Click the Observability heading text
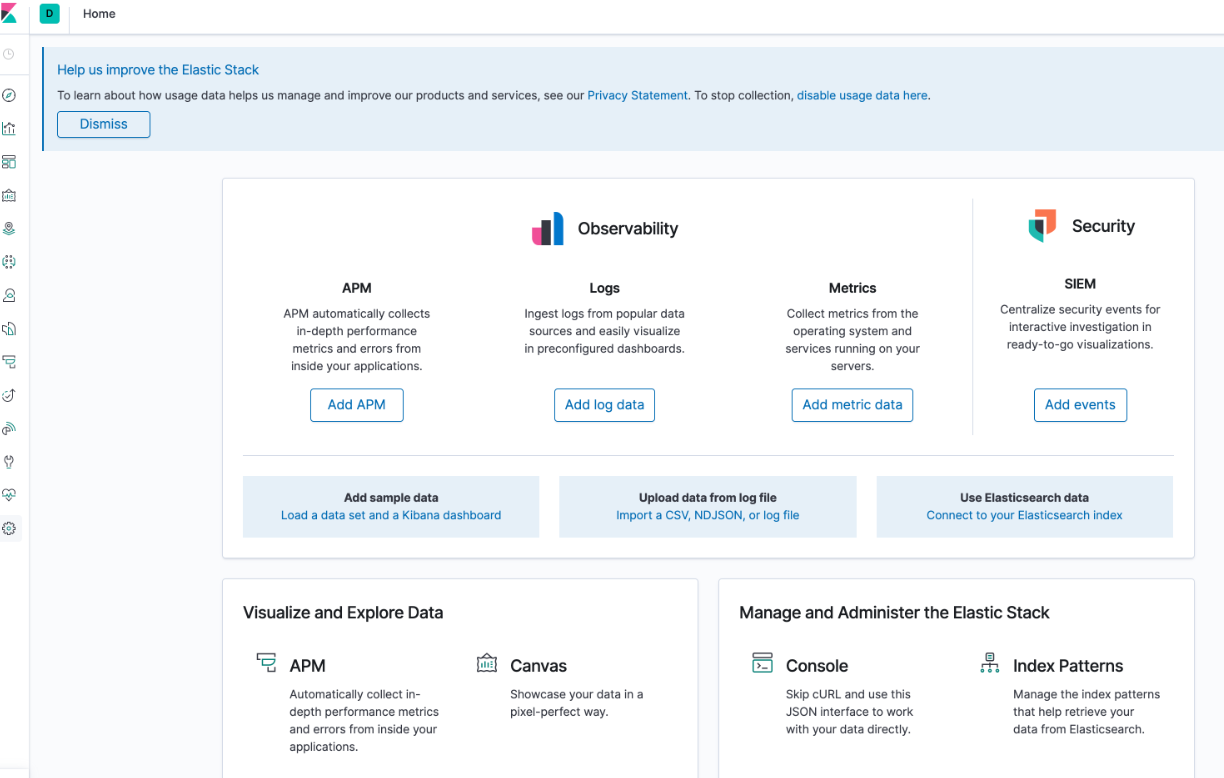The width and height of the screenshot is (1224, 778). click(628, 229)
